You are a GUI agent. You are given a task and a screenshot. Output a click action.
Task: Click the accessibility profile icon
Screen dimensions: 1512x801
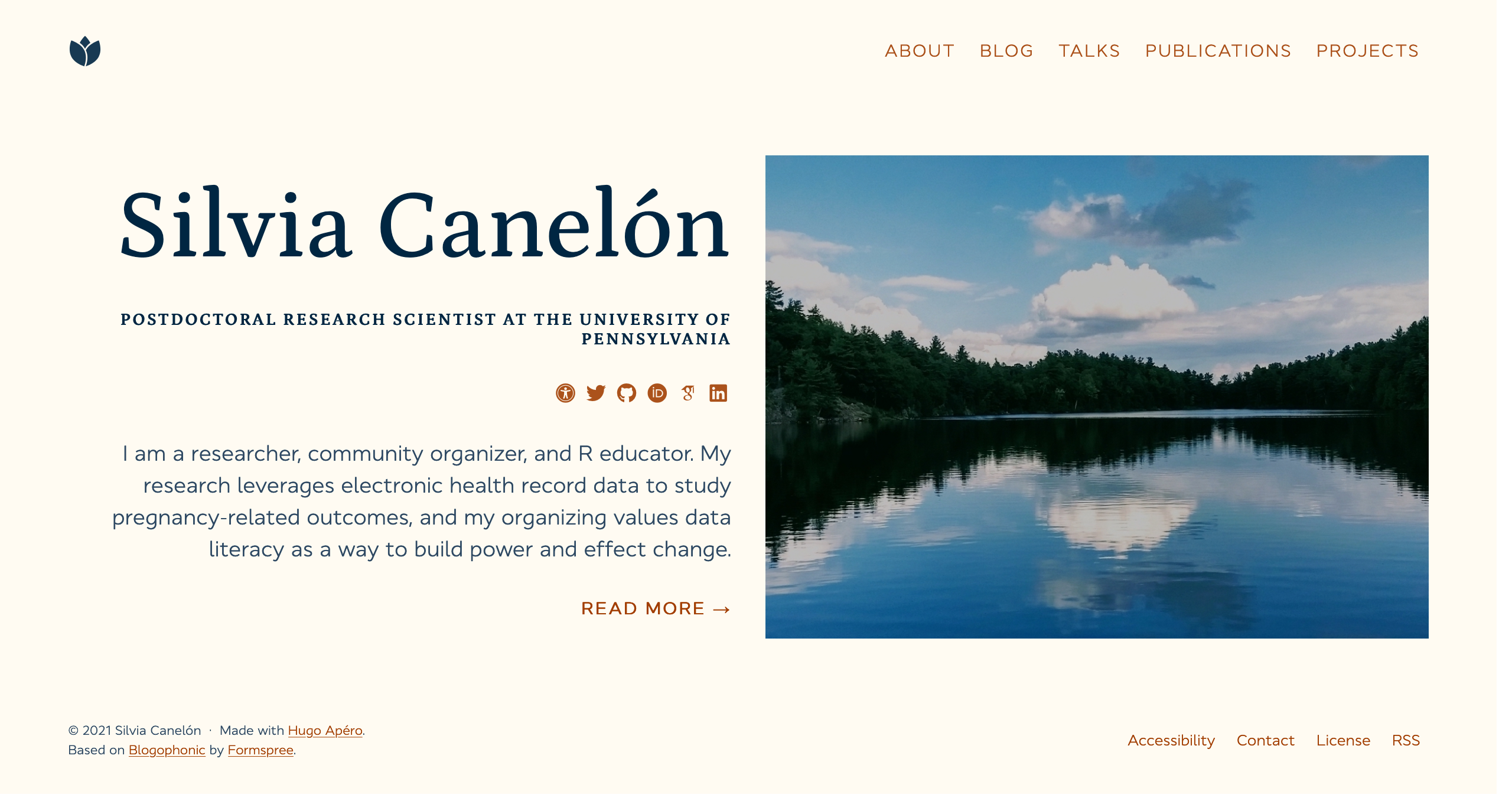point(565,393)
